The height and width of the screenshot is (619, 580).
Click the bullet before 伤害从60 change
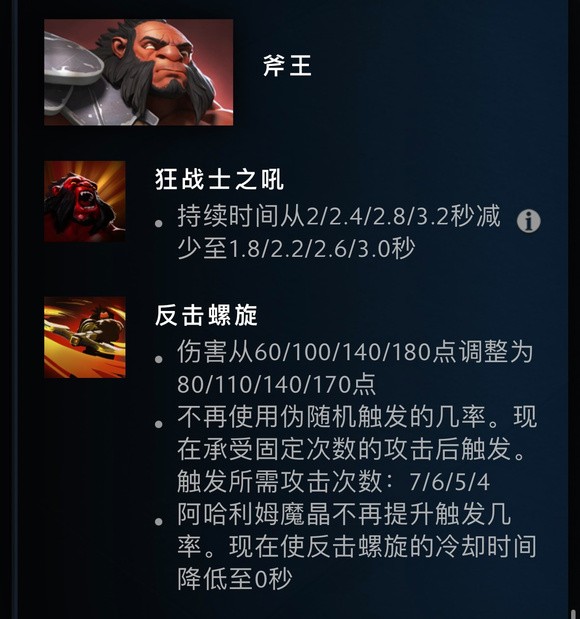click(x=159, y=359)
